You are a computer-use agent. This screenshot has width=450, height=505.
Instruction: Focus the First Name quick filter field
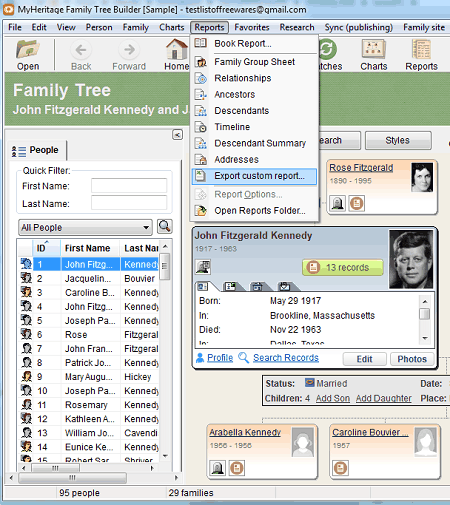[129, 186]
